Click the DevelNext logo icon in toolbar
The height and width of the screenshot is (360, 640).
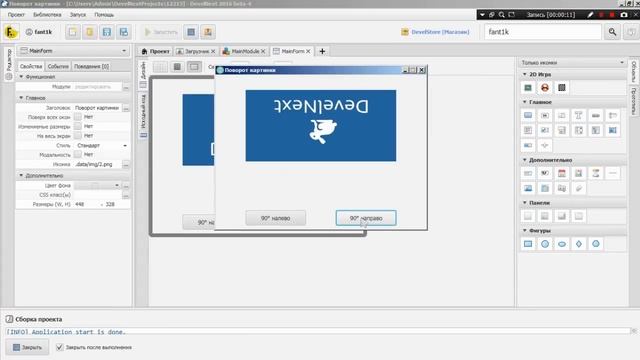[11, 32]
